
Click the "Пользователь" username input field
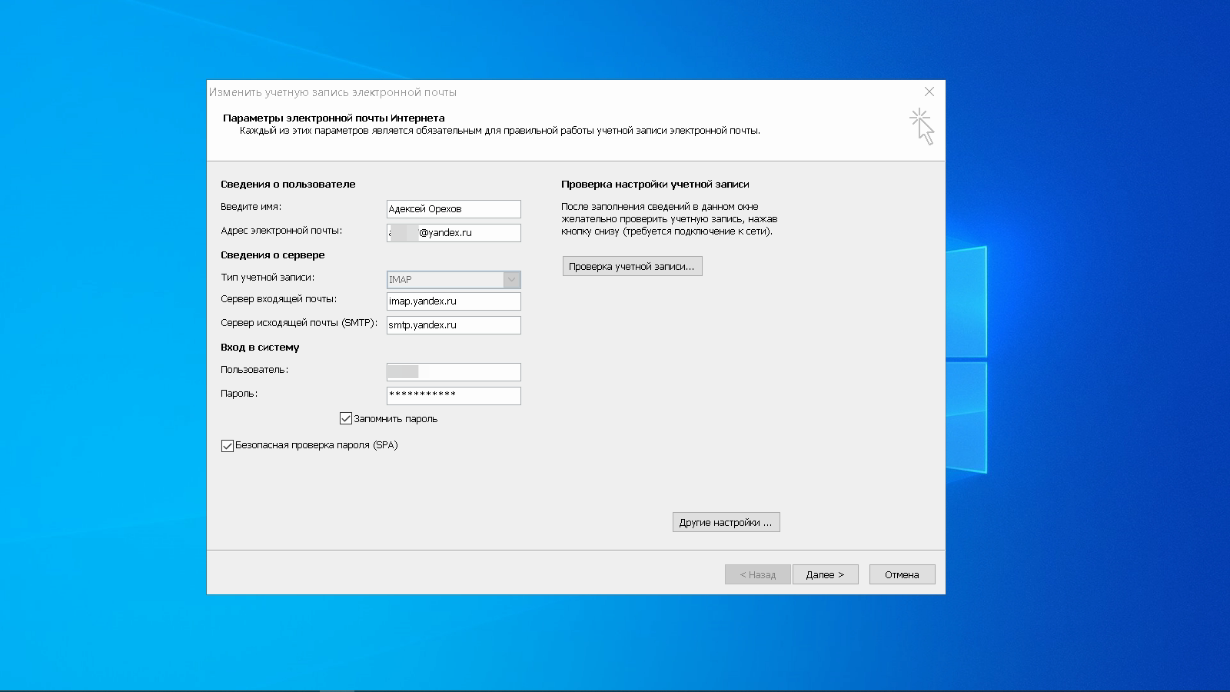coord(453,372)
